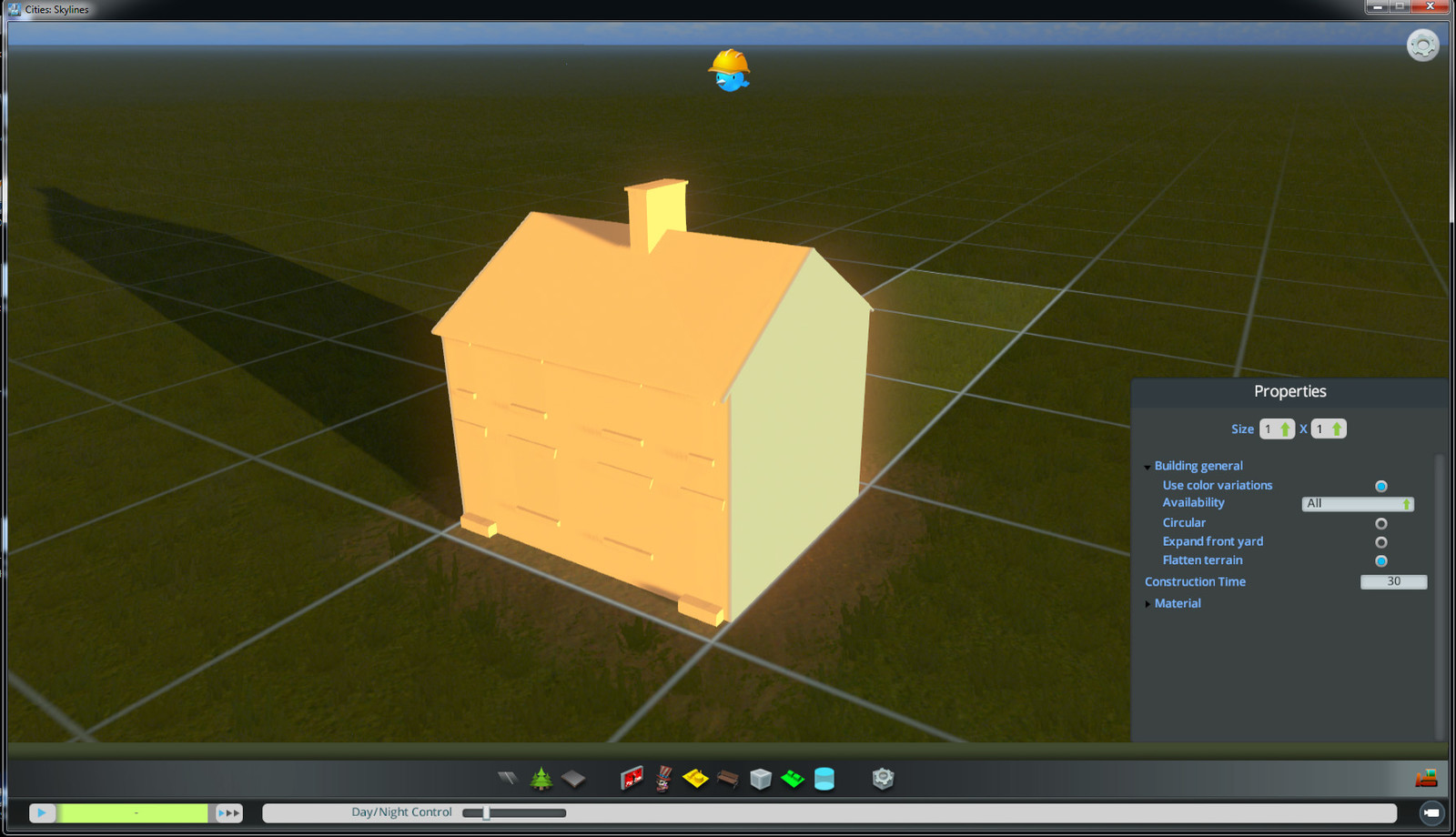
Task: Toggle the Circular option
Action: pyautogui.click(x=1381, y=523)
